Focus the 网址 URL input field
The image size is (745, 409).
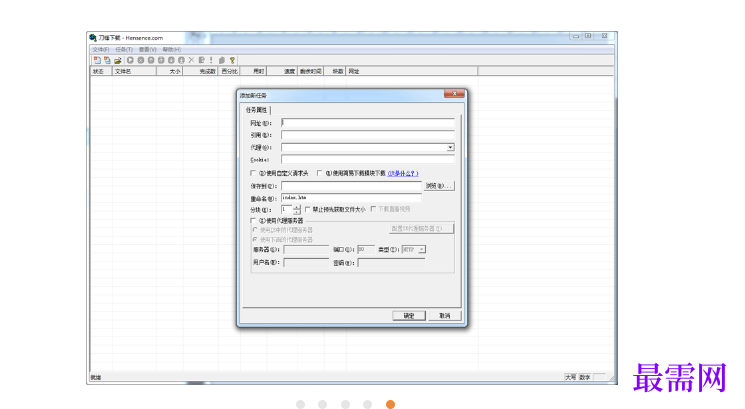[x=368, y=123]
